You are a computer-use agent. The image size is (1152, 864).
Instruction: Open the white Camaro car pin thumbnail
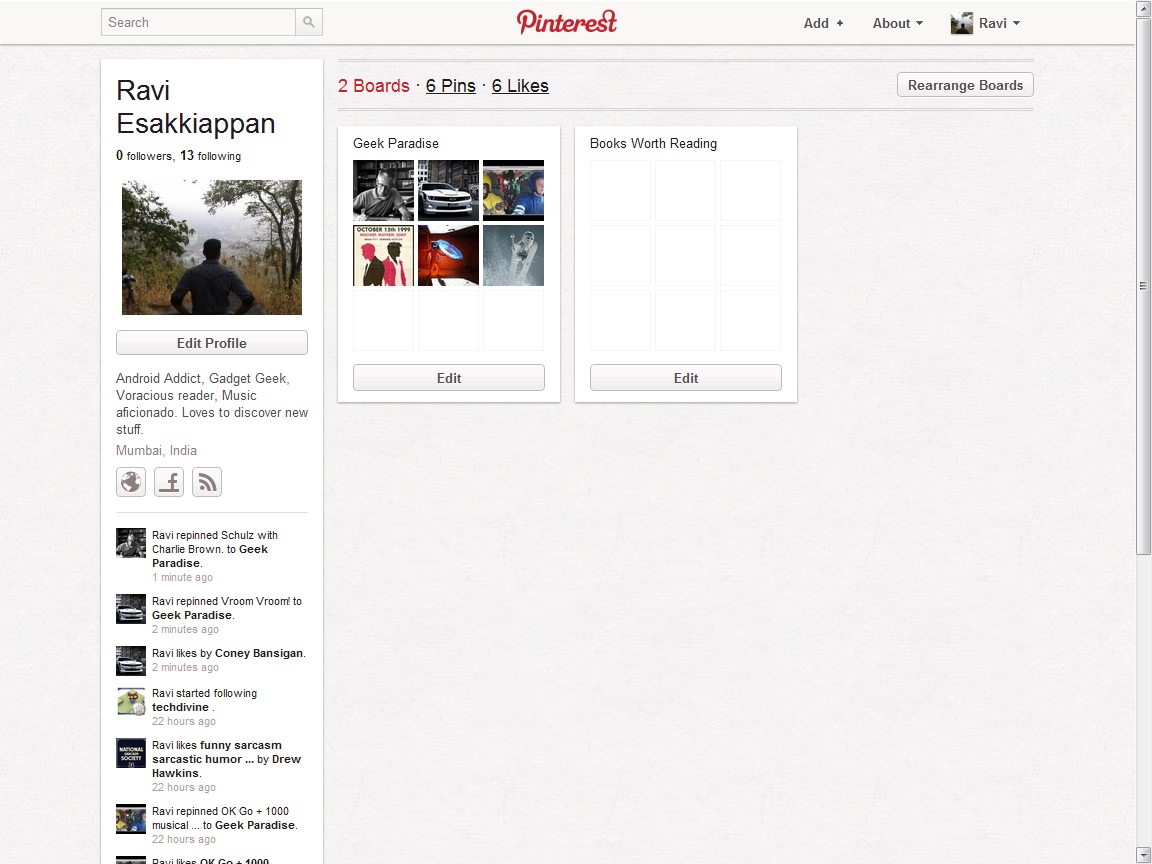click(x=448, y=190)
